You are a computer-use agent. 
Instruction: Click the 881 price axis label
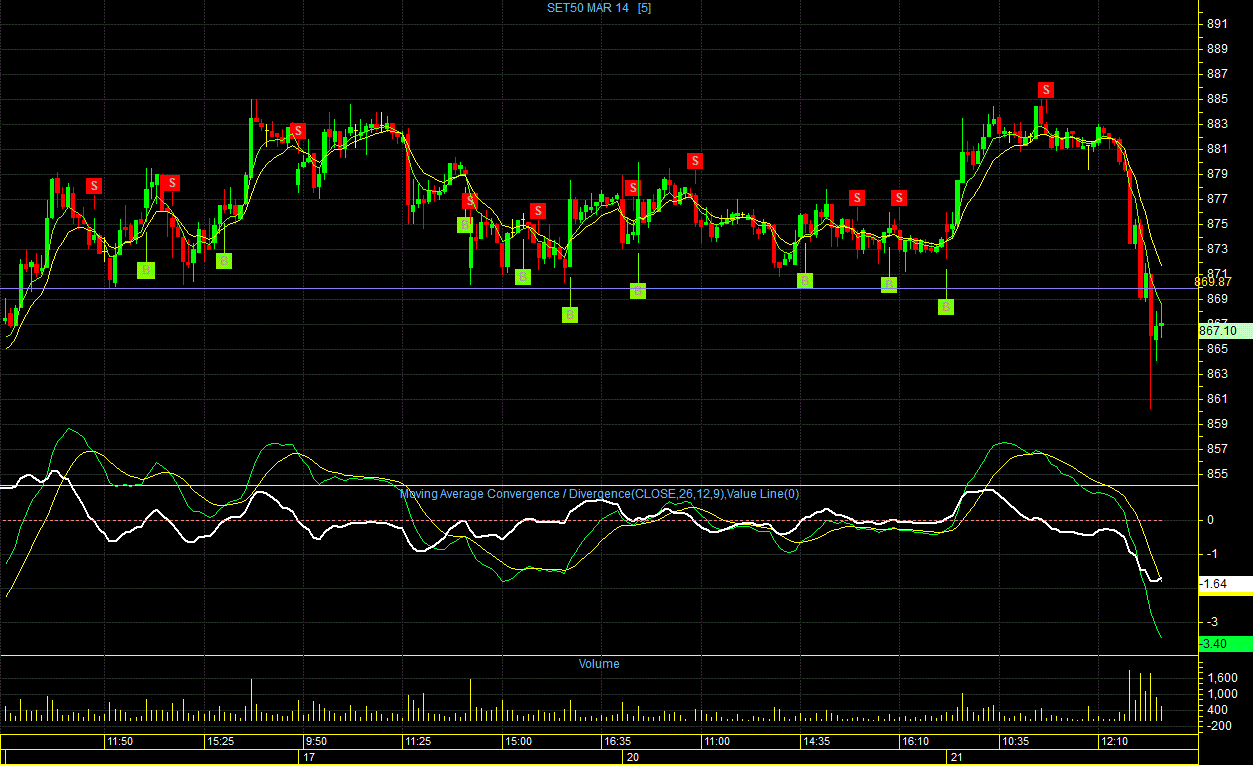coord(1218,149)
